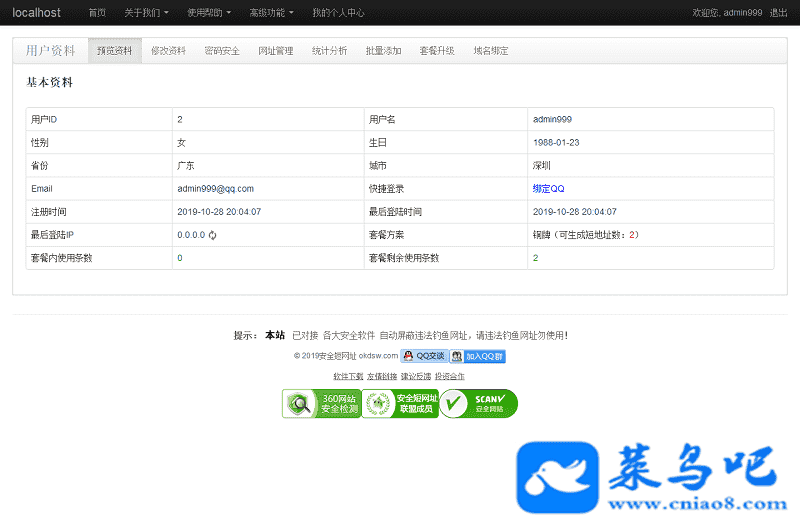Click the QQ交谈 chat badge
800x525 pixels.
point(424,355)
